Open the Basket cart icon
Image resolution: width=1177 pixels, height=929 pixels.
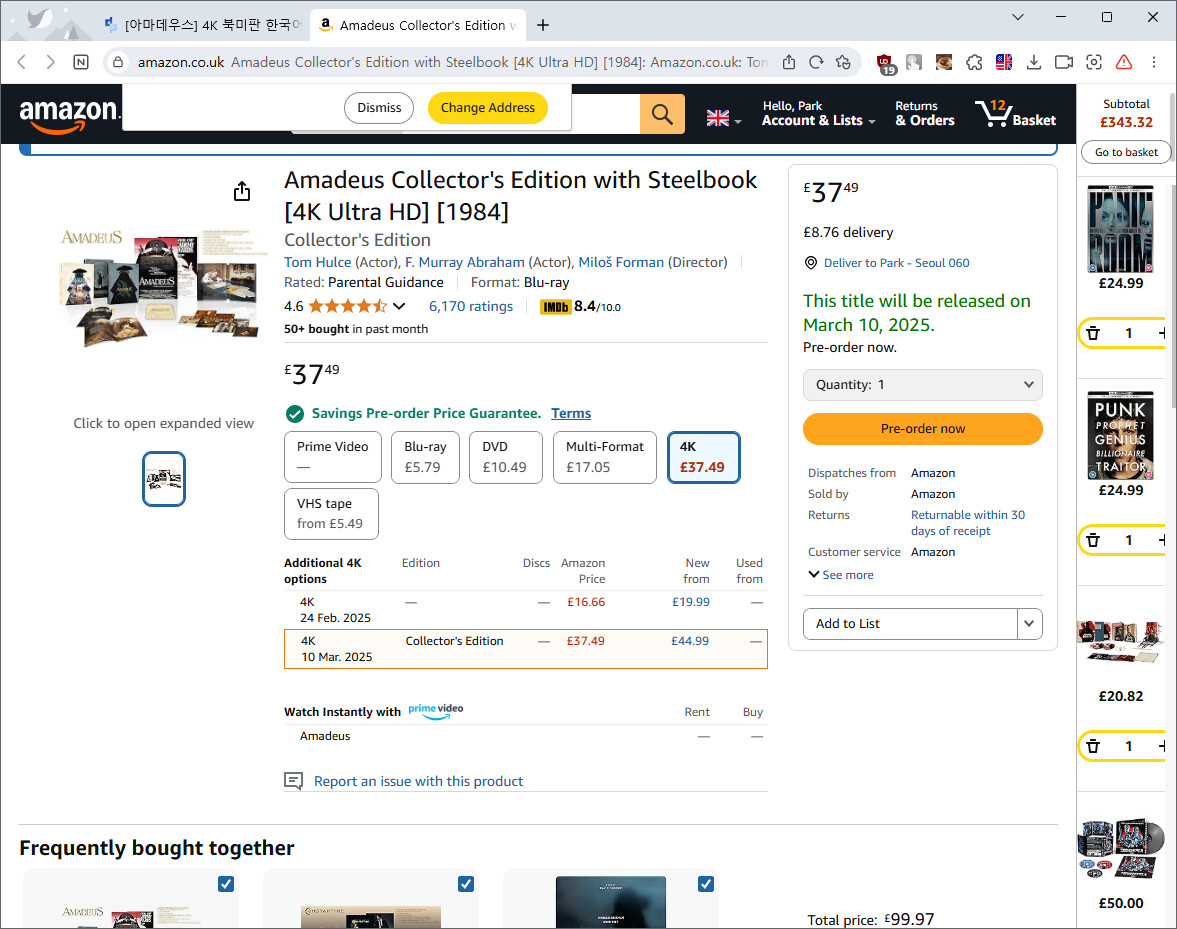(1015, 114)
